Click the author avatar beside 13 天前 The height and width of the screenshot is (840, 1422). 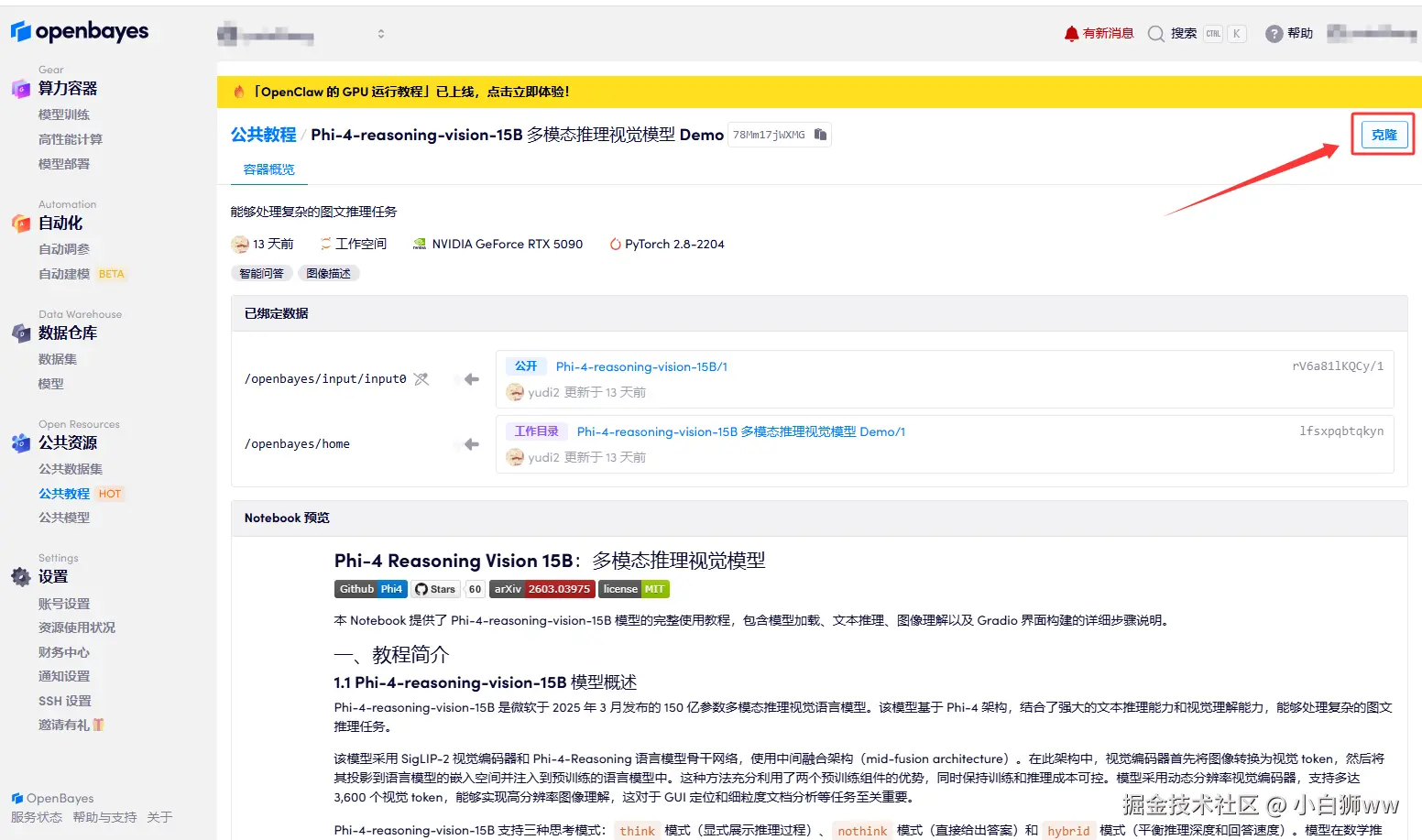tap(240, 245)
